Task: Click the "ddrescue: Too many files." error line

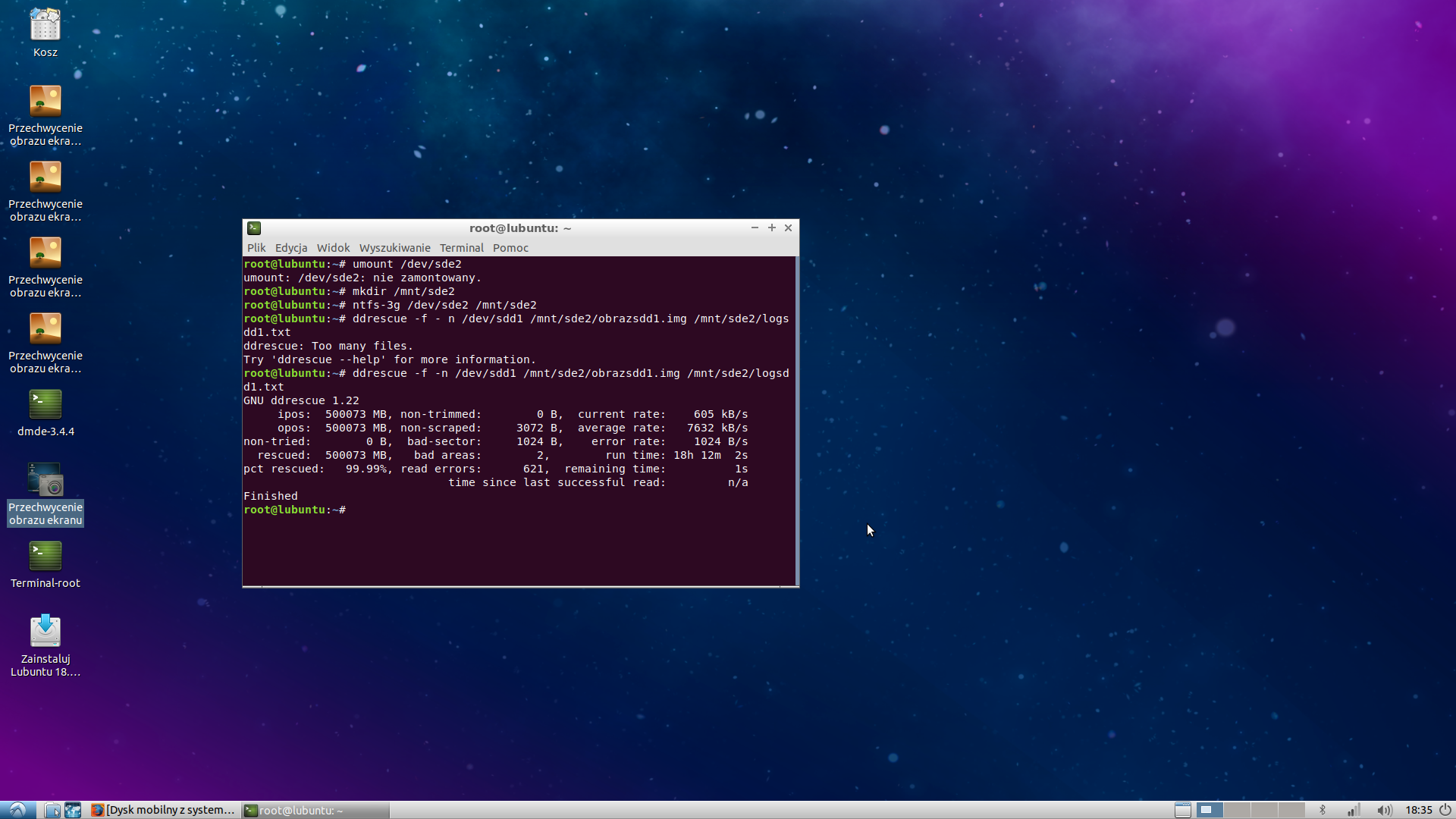Action: point(328,346)
